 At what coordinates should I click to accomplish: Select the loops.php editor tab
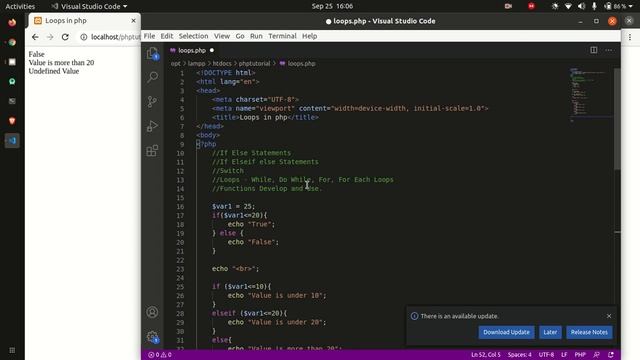coord(192,50)
